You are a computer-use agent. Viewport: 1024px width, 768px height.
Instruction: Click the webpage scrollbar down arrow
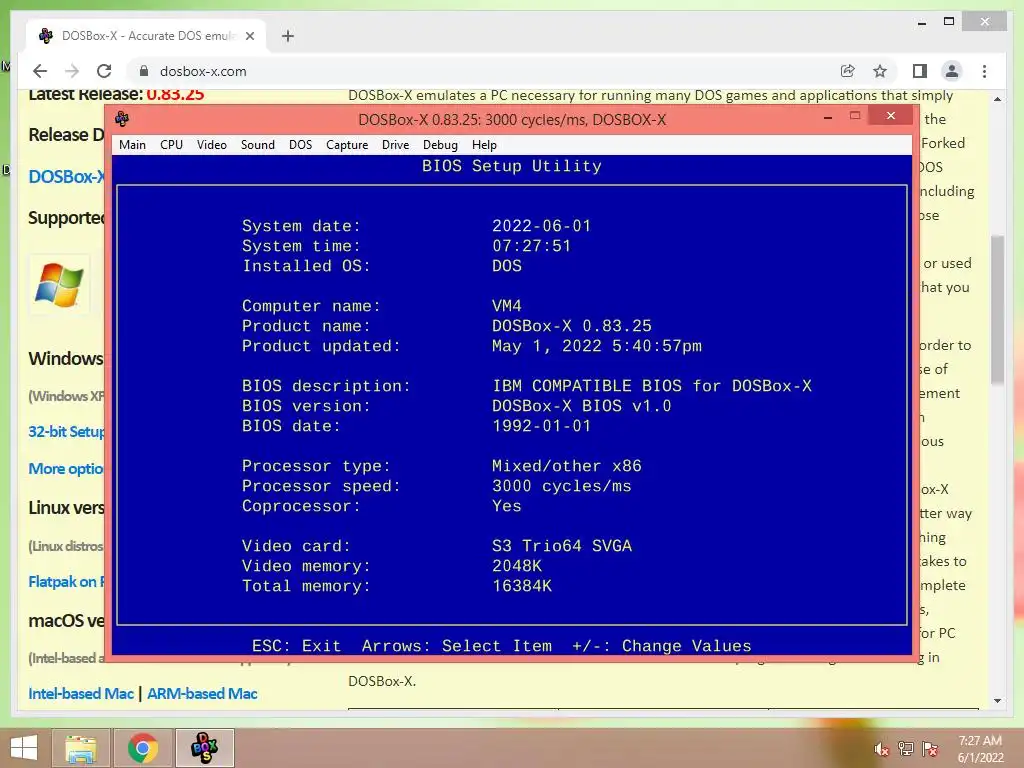point(997,701)
